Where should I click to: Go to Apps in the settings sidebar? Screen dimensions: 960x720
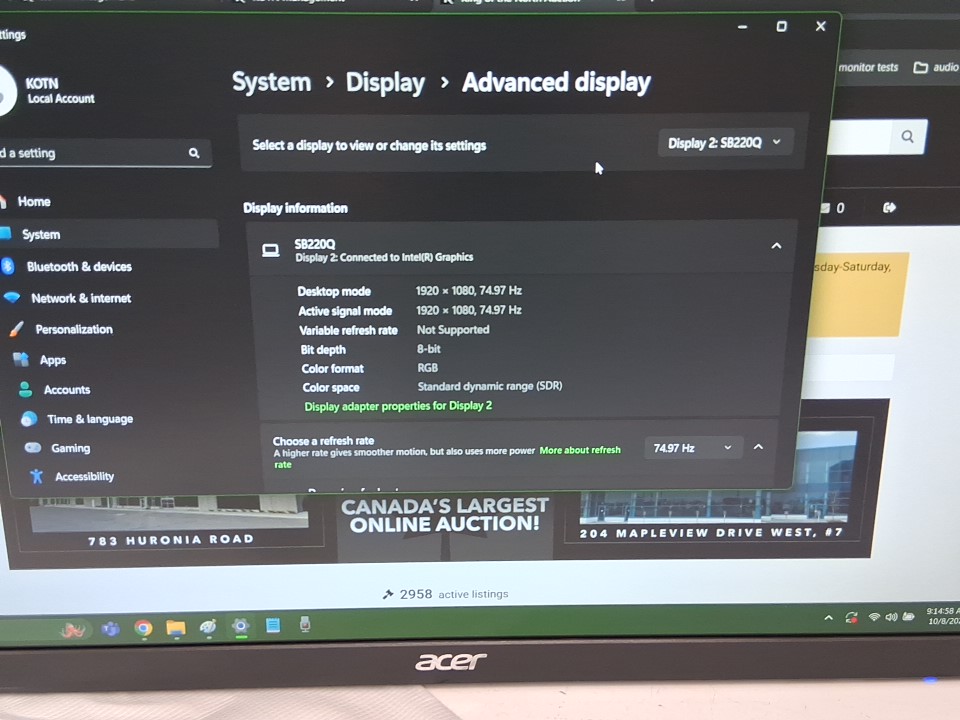coord(52,360)
